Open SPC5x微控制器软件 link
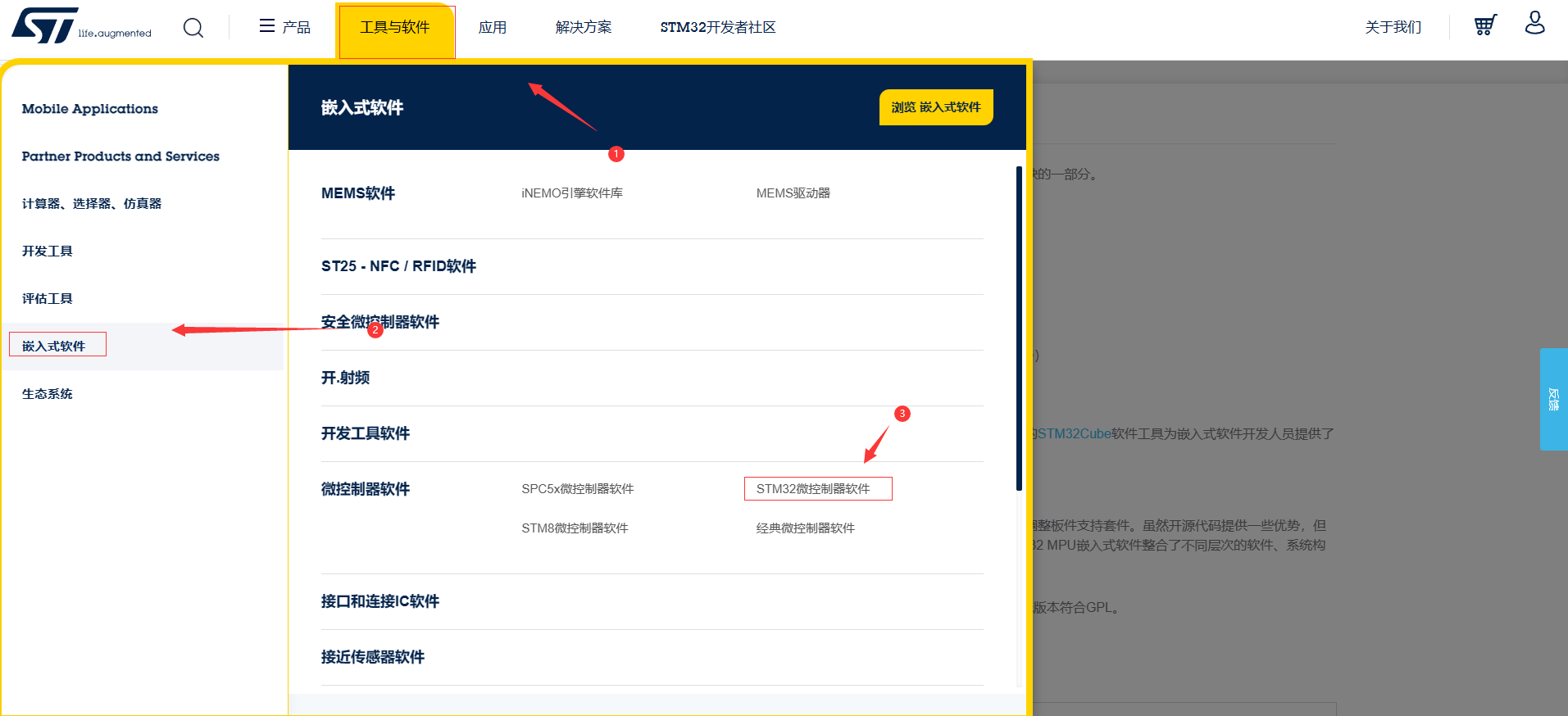This screenshot has height=716, width=1568. pyautogui.click(x=578, y=489)
